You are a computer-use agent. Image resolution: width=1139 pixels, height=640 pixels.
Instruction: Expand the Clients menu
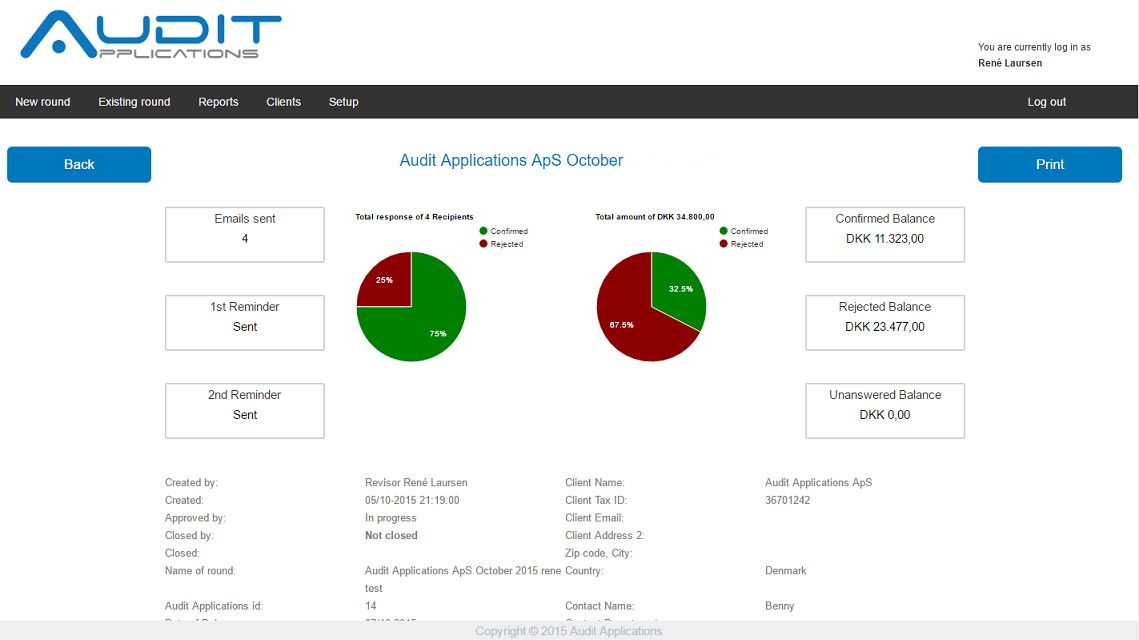click(283, 101)
